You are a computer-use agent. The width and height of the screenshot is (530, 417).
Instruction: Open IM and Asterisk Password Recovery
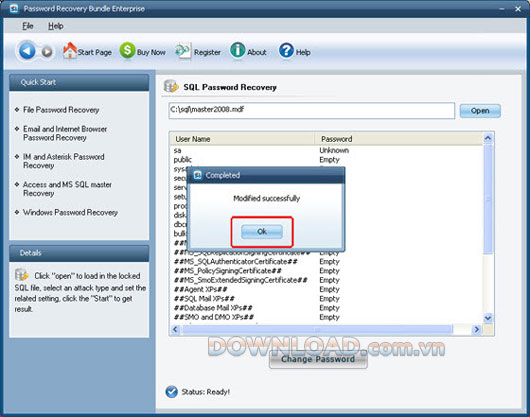pyautogui.click(x=64, y=161)
